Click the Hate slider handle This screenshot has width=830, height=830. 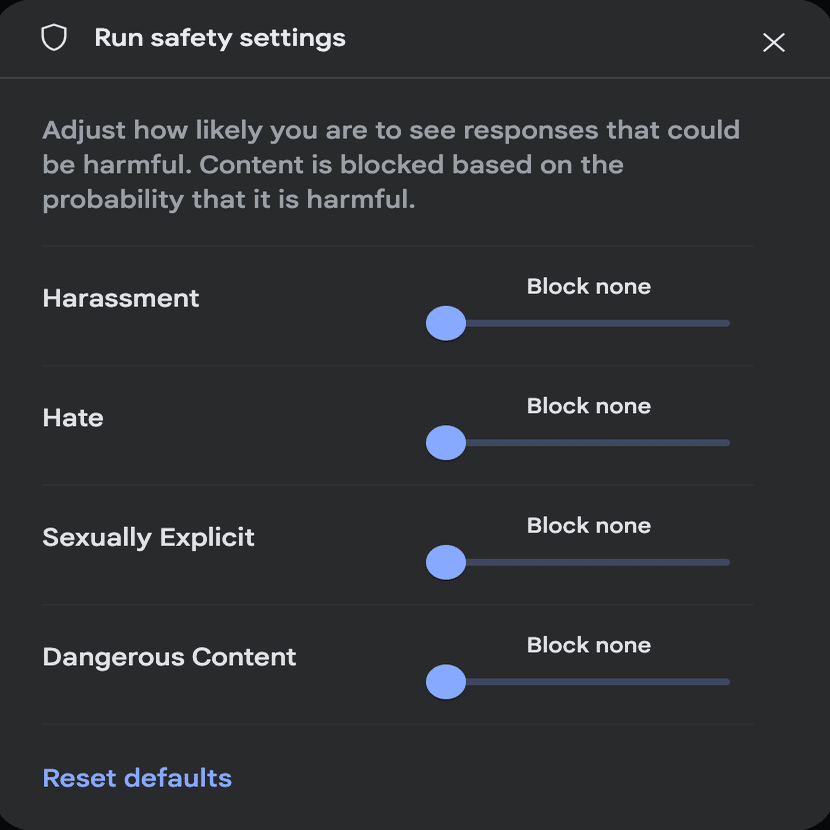446,443
